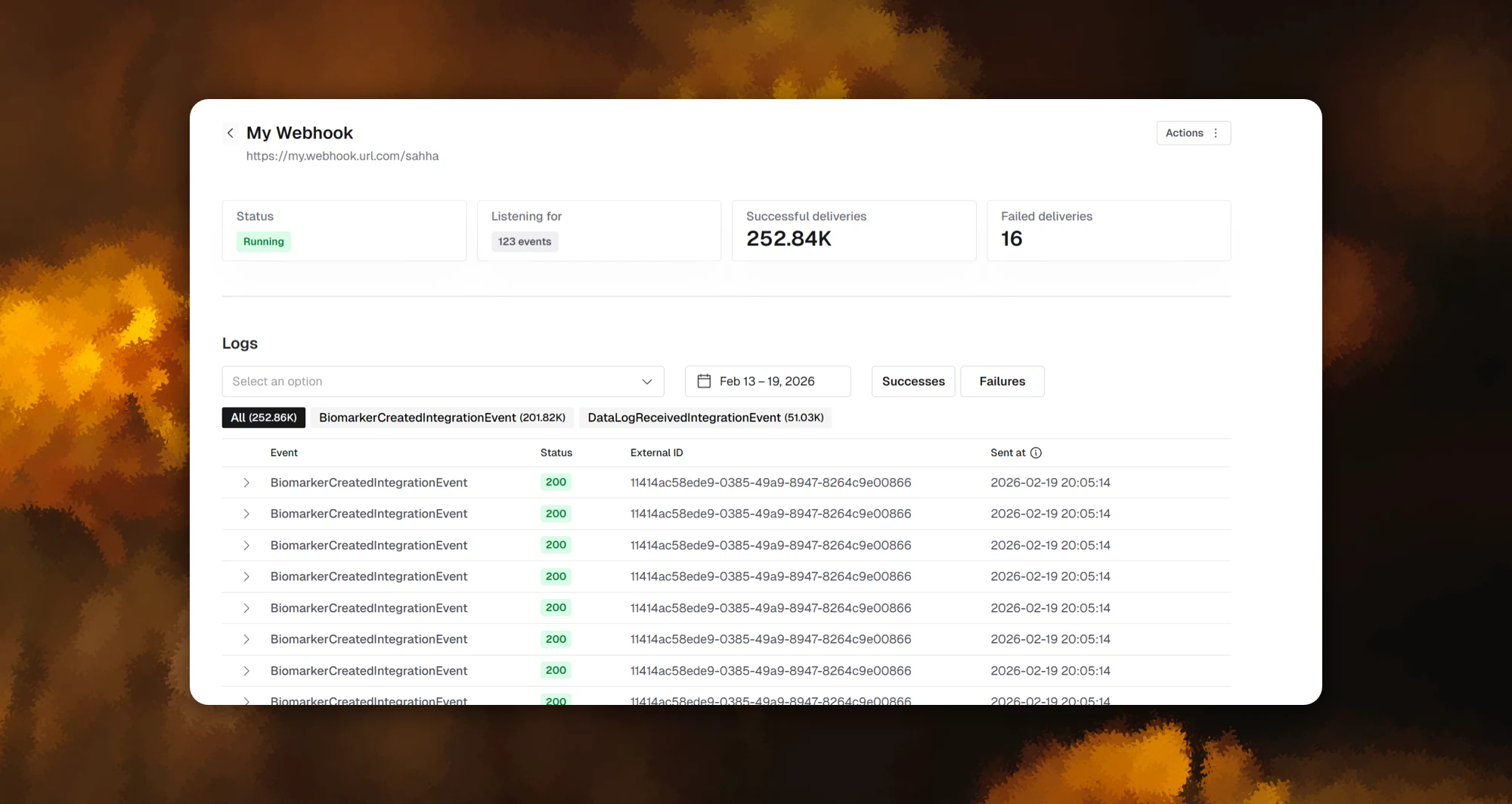Click the dropdown arrow in Select an option

pos(646,381)
